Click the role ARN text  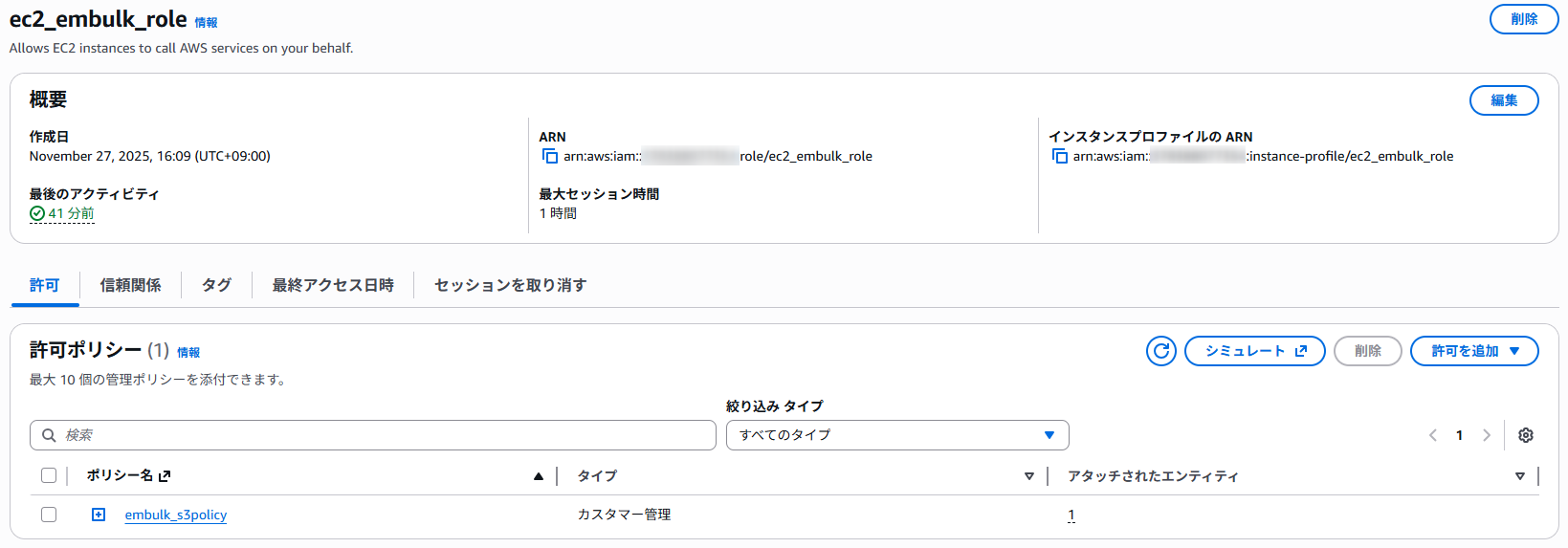[x=718, y=156]
